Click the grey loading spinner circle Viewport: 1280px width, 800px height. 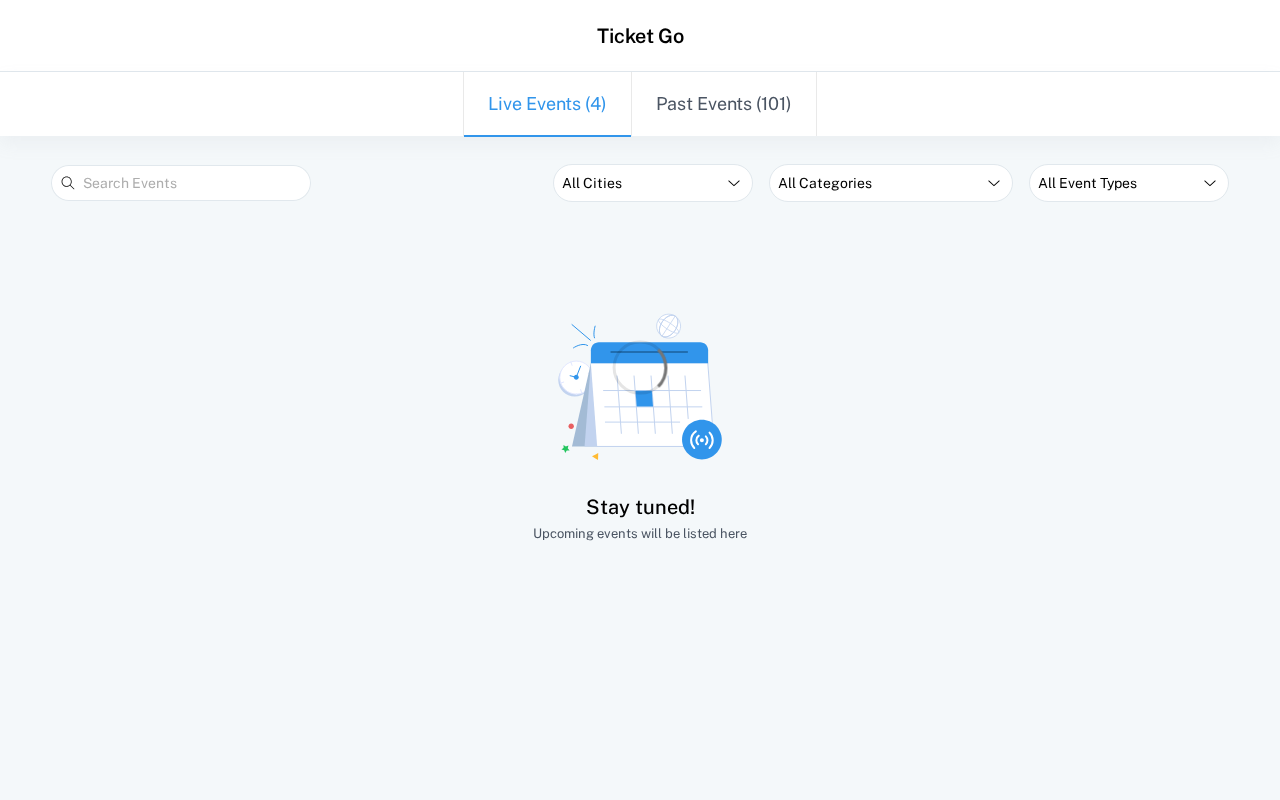[x=640, y=367]
